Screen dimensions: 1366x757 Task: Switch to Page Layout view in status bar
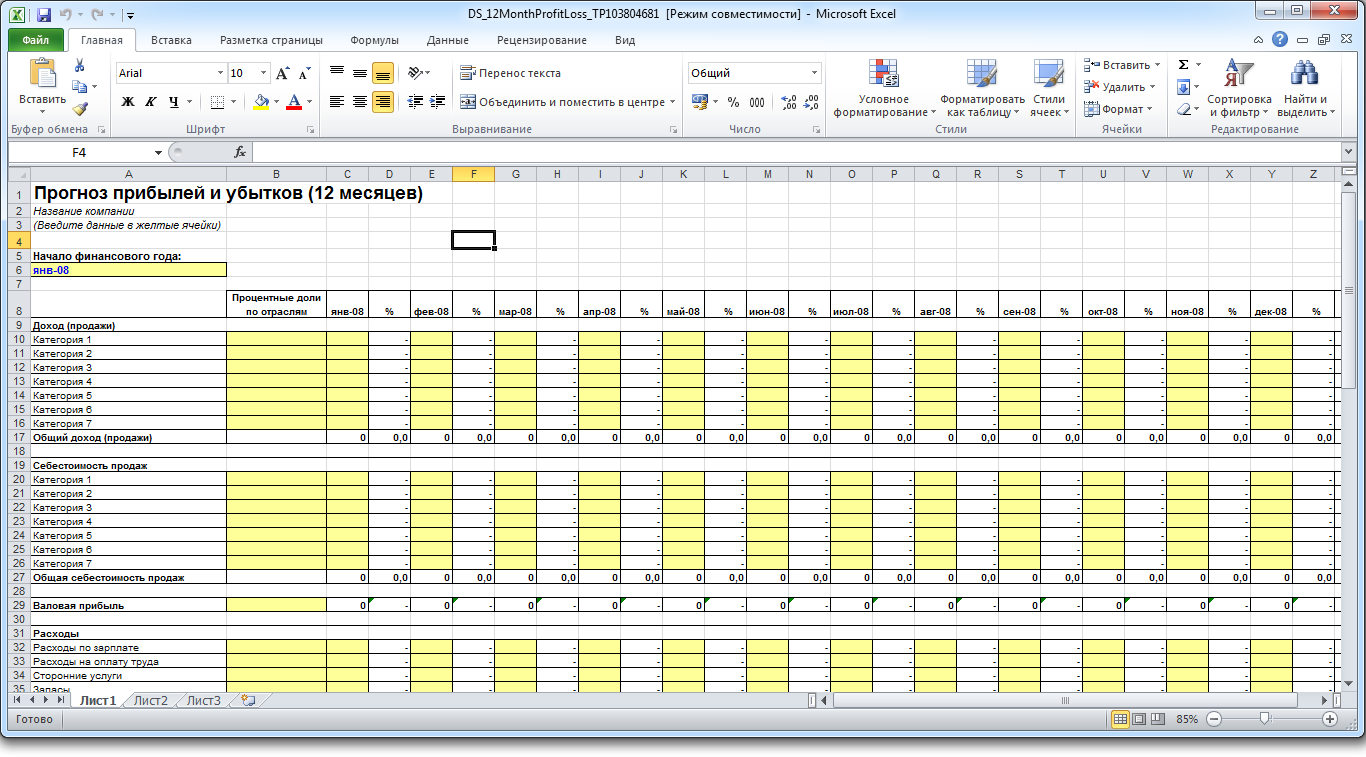pos(1140,719)
